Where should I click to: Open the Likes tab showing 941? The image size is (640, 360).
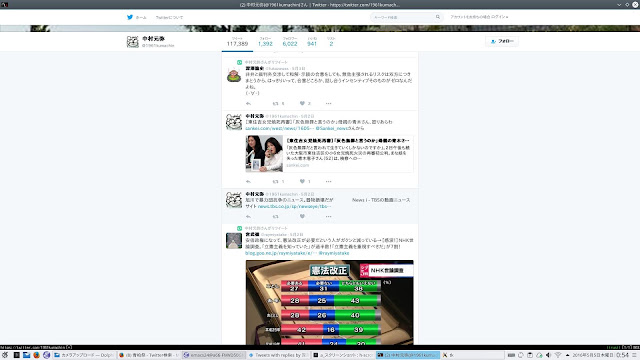312,42
